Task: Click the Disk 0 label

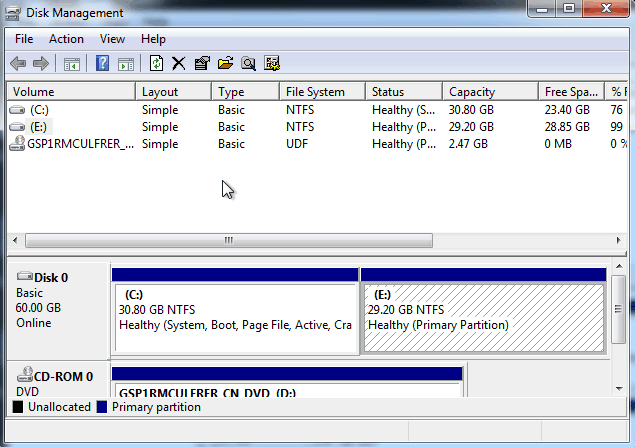Action: pos(51,278)
